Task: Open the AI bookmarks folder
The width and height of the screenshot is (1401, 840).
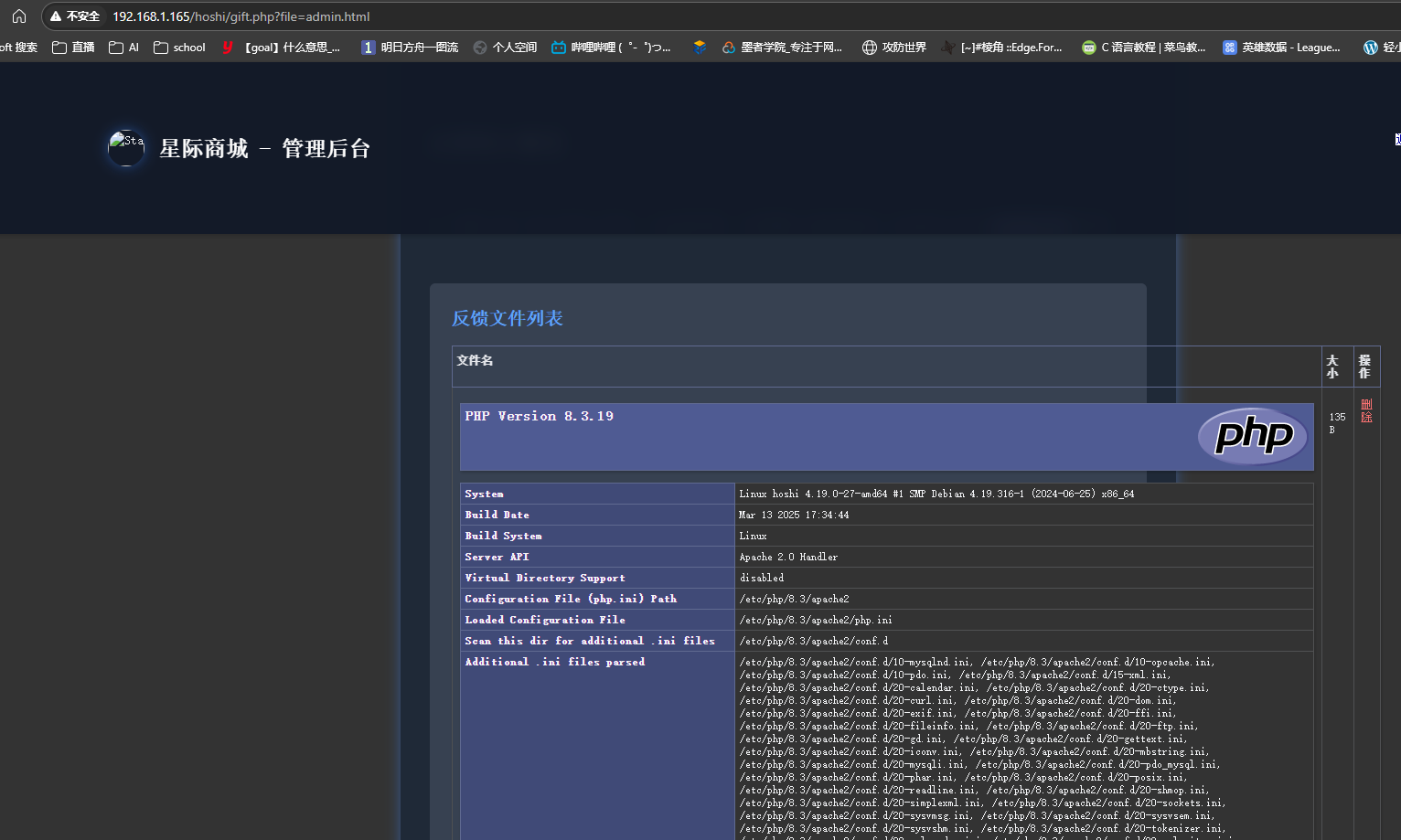Action: point(123,47)
